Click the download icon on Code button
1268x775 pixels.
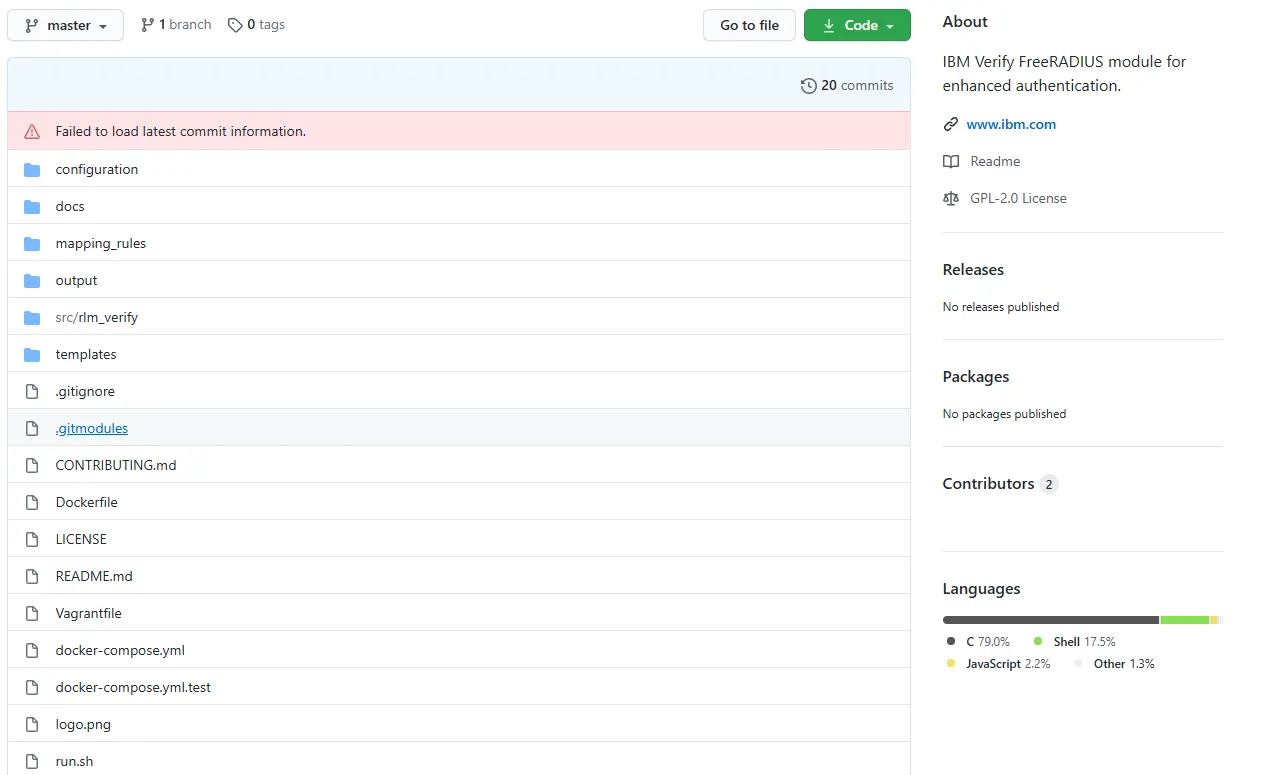point(829,25)
